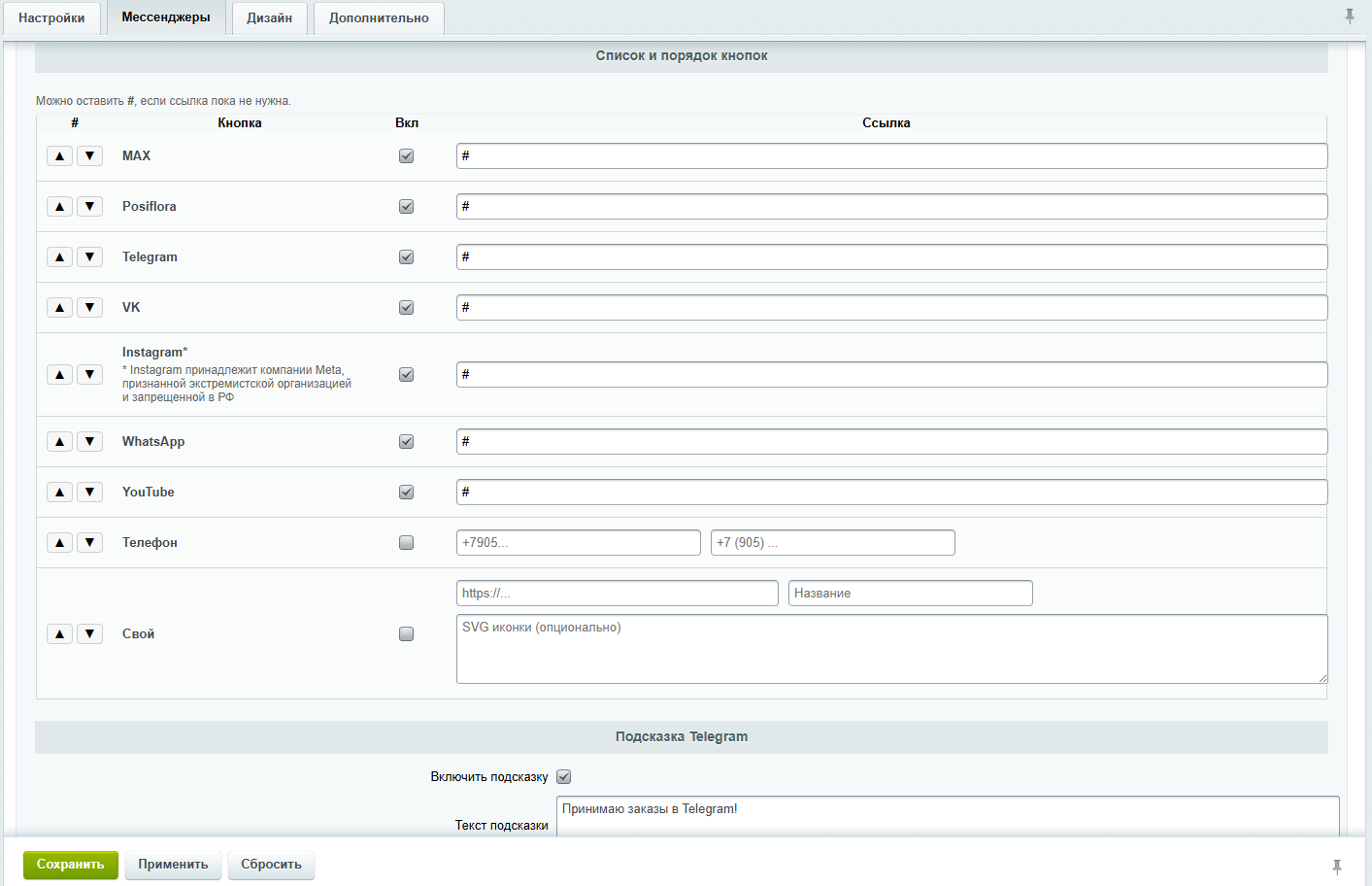Click the +7905... phone number field
Viewport: 1372px width, 886px height.
(579, 542)
